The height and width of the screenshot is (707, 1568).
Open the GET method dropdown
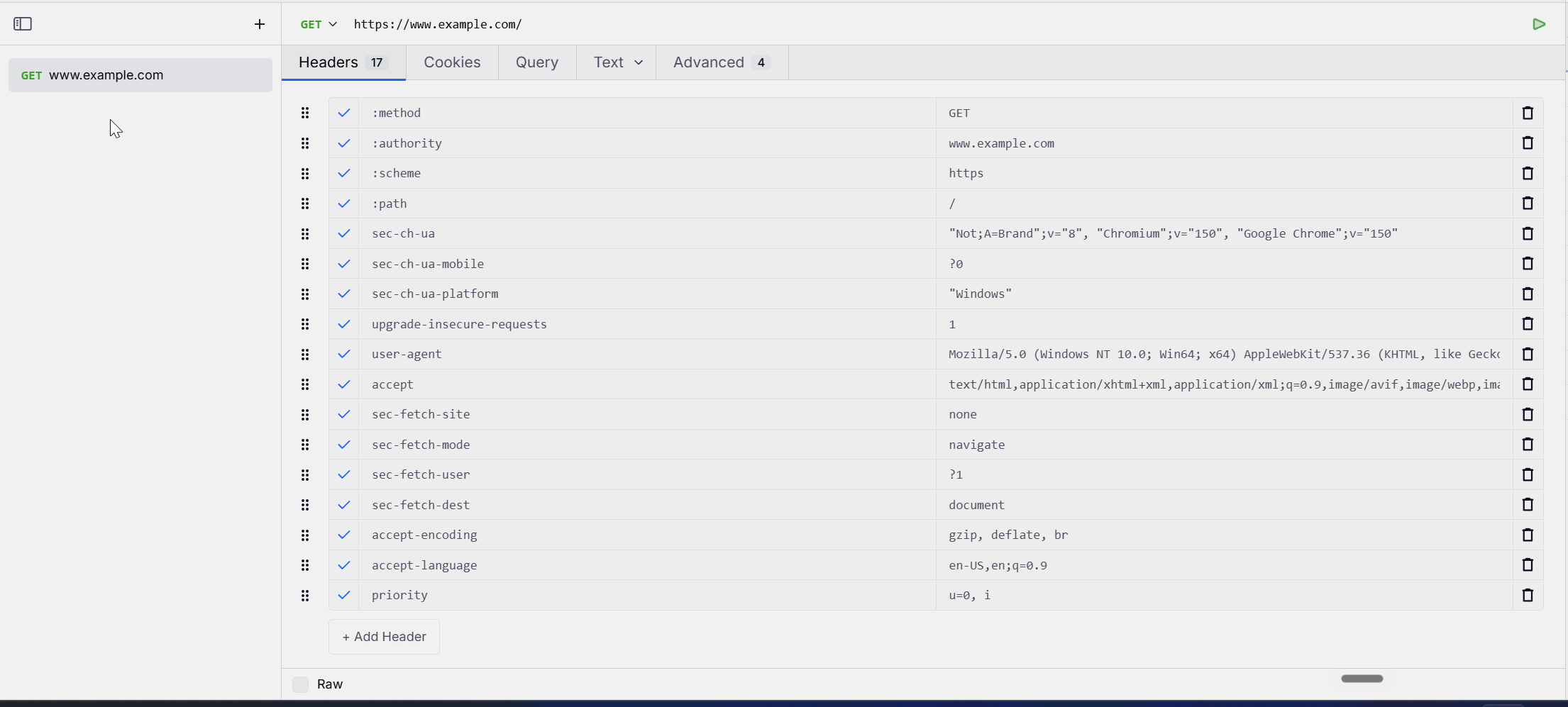[319, 24]
